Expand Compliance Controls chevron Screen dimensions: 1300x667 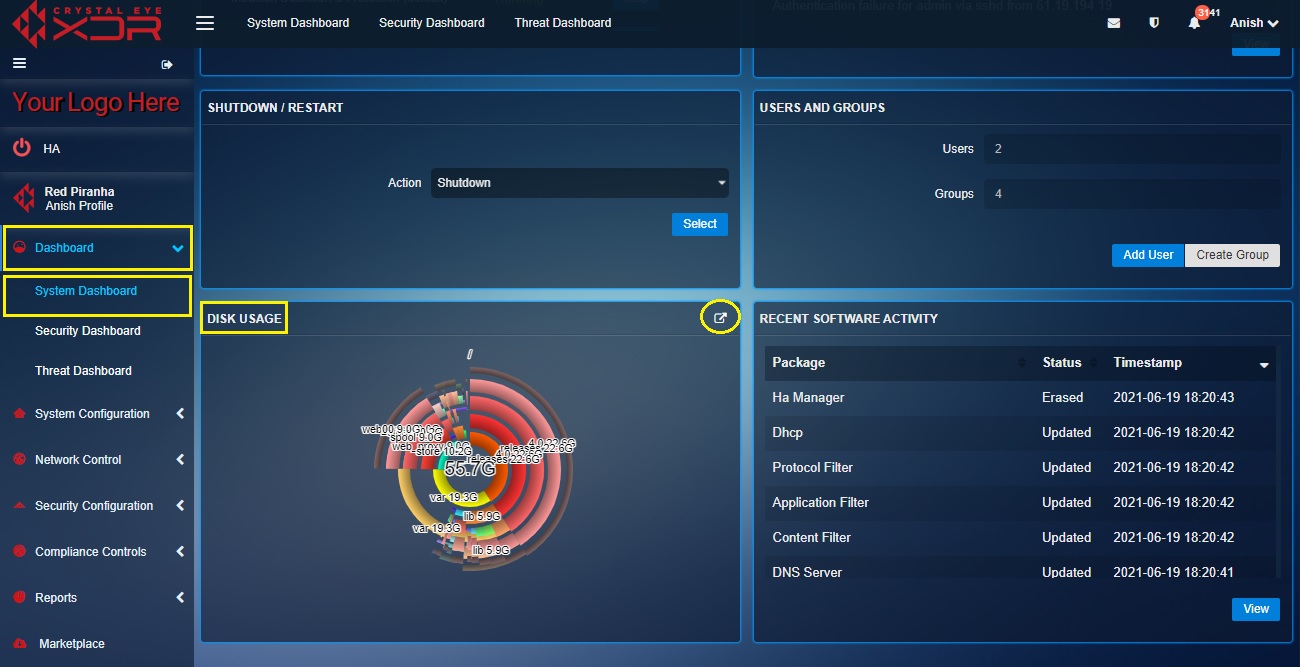point(180,551)
